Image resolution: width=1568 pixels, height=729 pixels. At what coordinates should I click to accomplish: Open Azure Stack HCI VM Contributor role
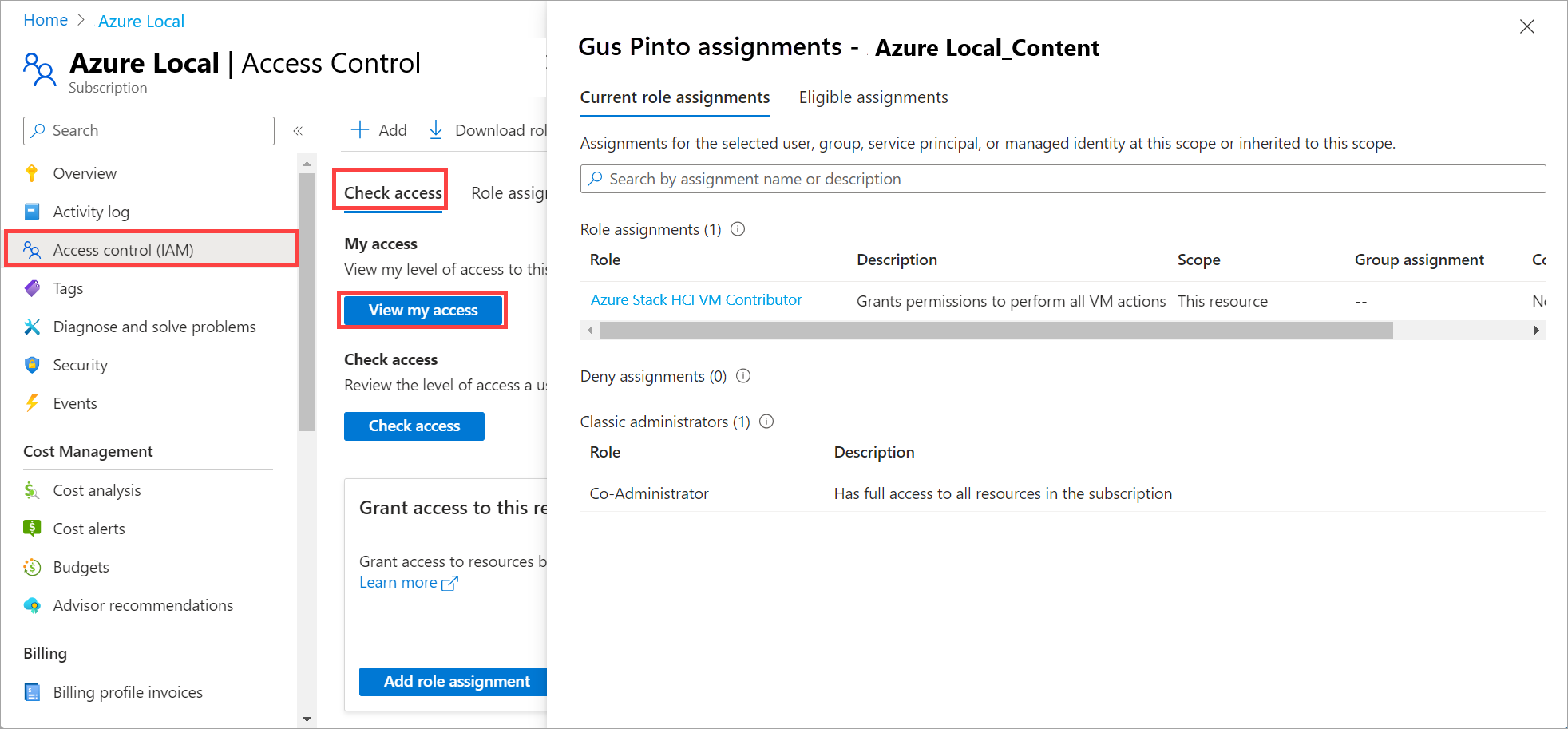coord(696,300)
